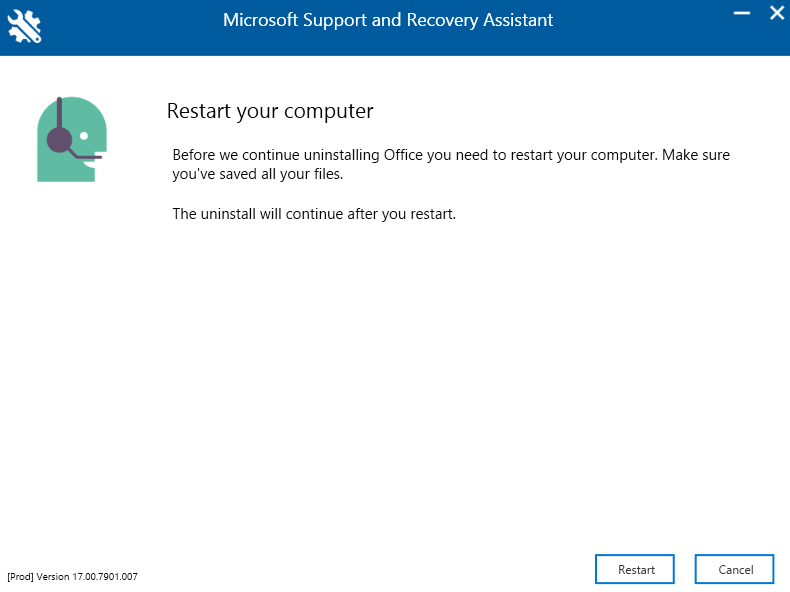The image size is (790, 592).
Task: Click the Microsoft Support and Recovery Assistant title
Action: point(388,20)
